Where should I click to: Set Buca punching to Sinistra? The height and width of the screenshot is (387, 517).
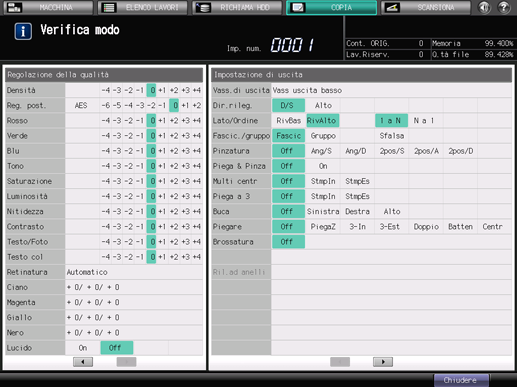[x=323, y=212]
